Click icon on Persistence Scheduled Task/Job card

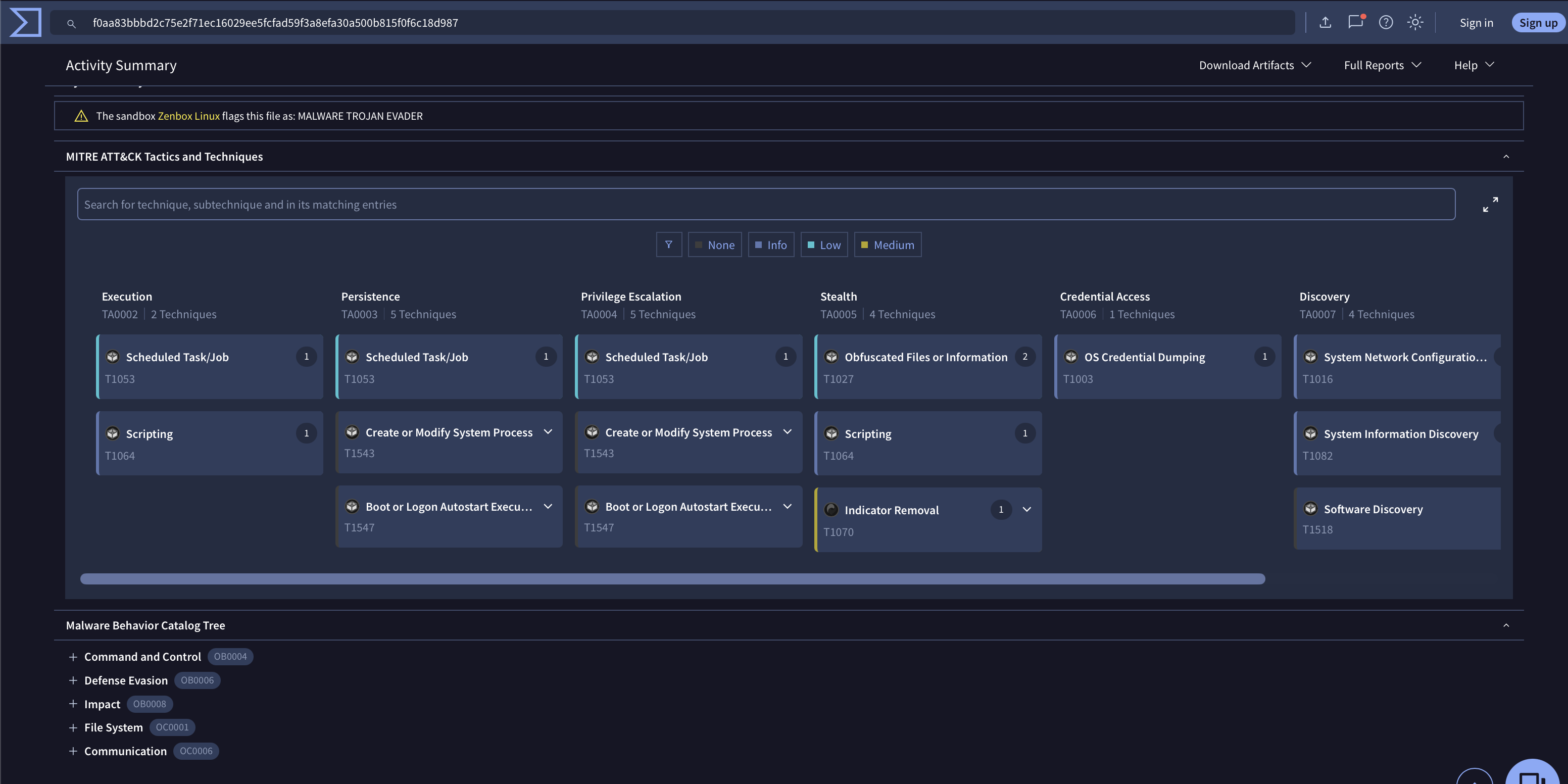tap(352, 357)
